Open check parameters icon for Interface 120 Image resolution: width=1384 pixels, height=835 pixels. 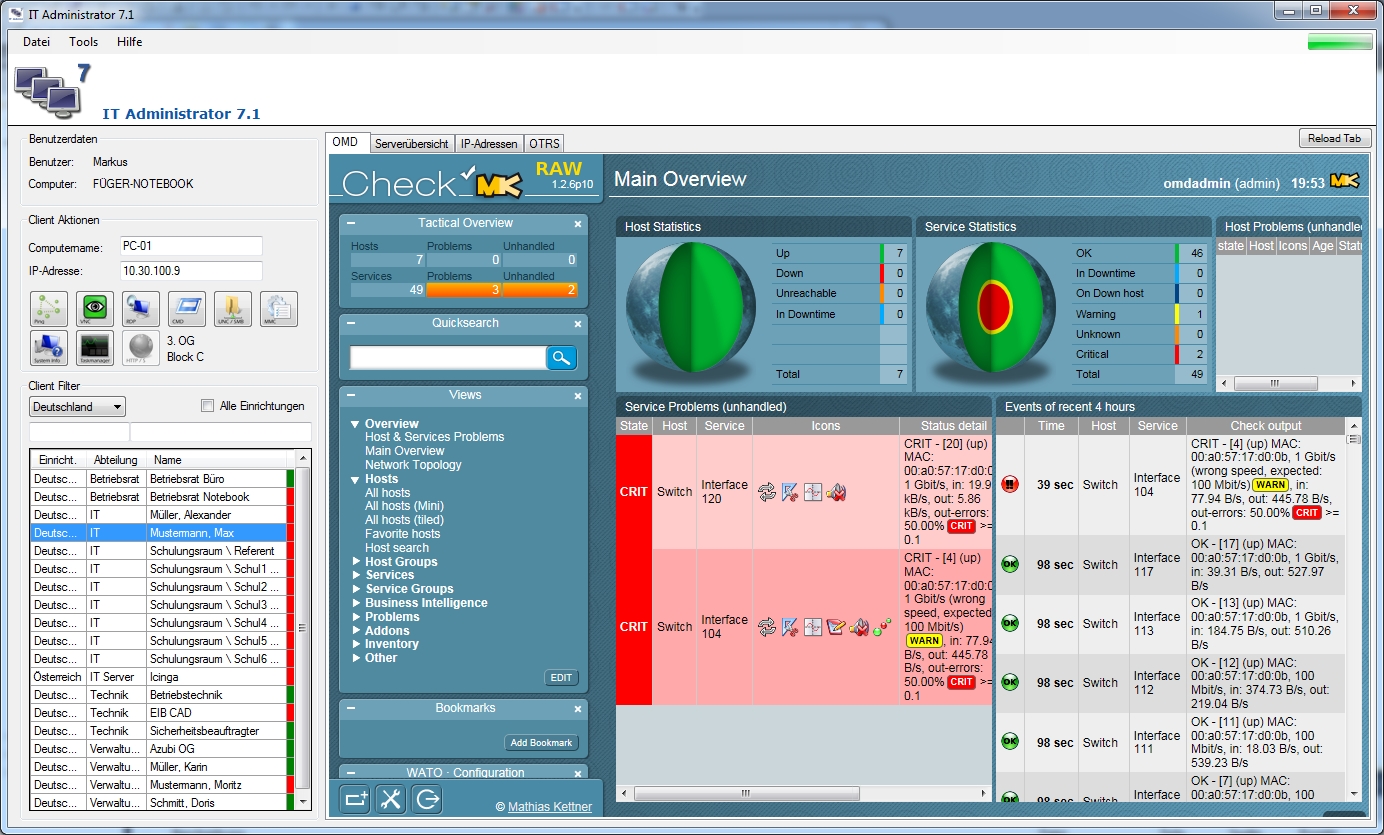790,492
